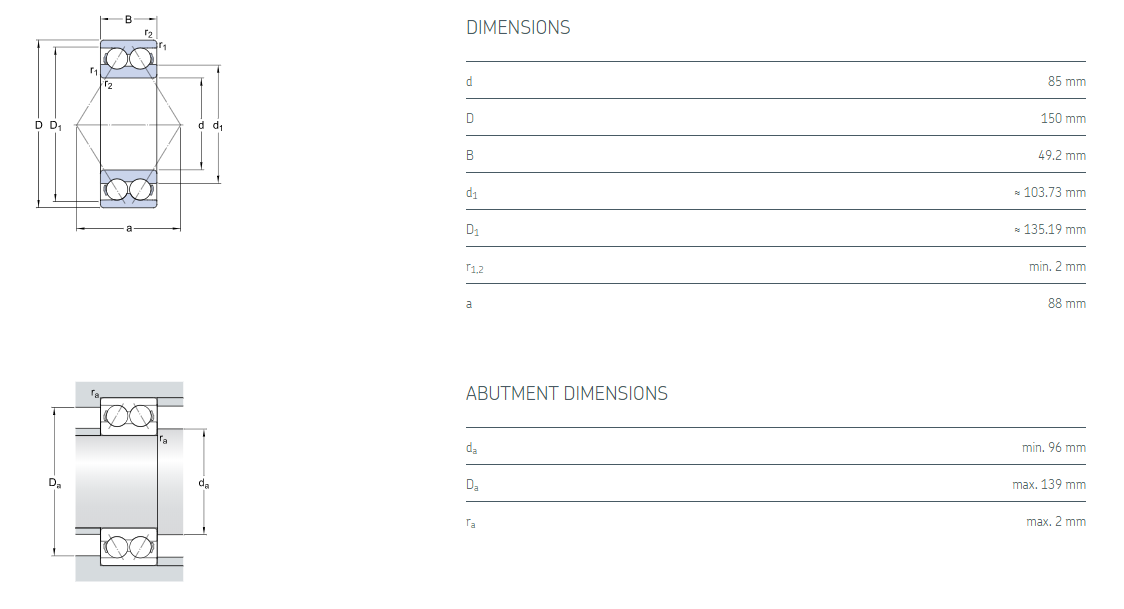Click the B label in the dimensions table
Viewport: 1124px width, 609px height.
(470, 155)
